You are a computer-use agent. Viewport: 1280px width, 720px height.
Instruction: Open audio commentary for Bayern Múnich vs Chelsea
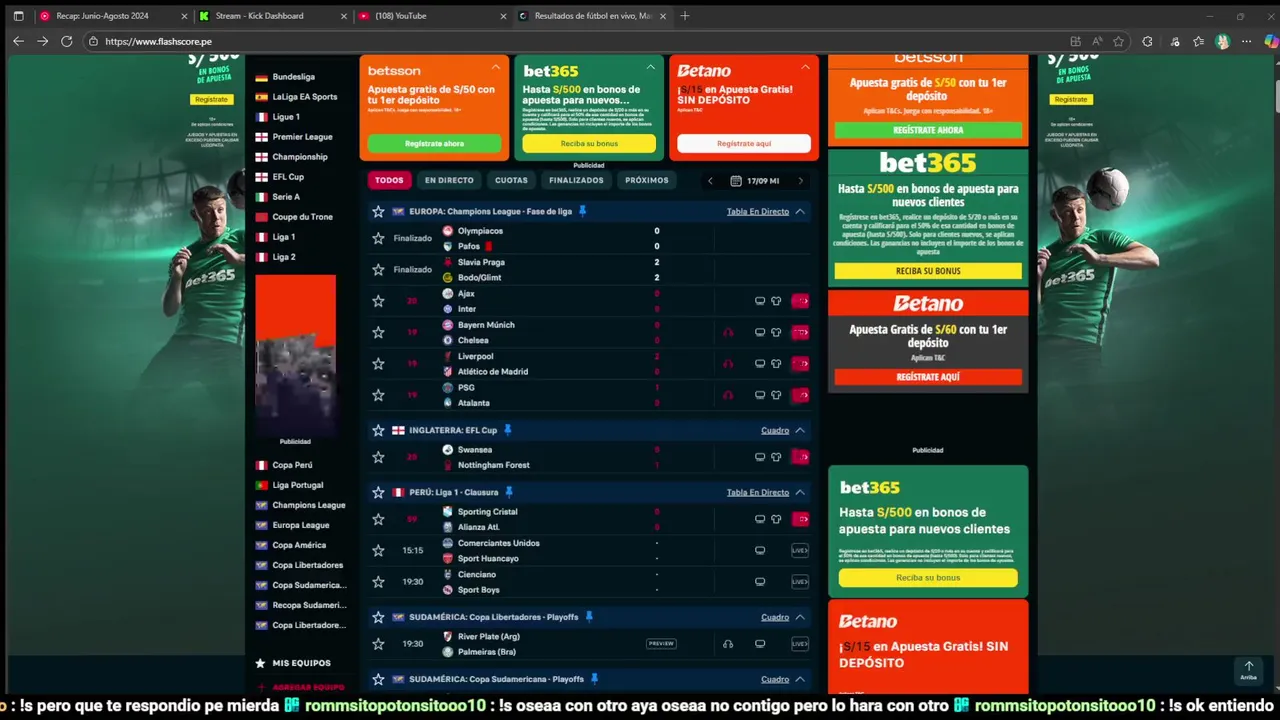pyautogui.click(x=728, y=332)
